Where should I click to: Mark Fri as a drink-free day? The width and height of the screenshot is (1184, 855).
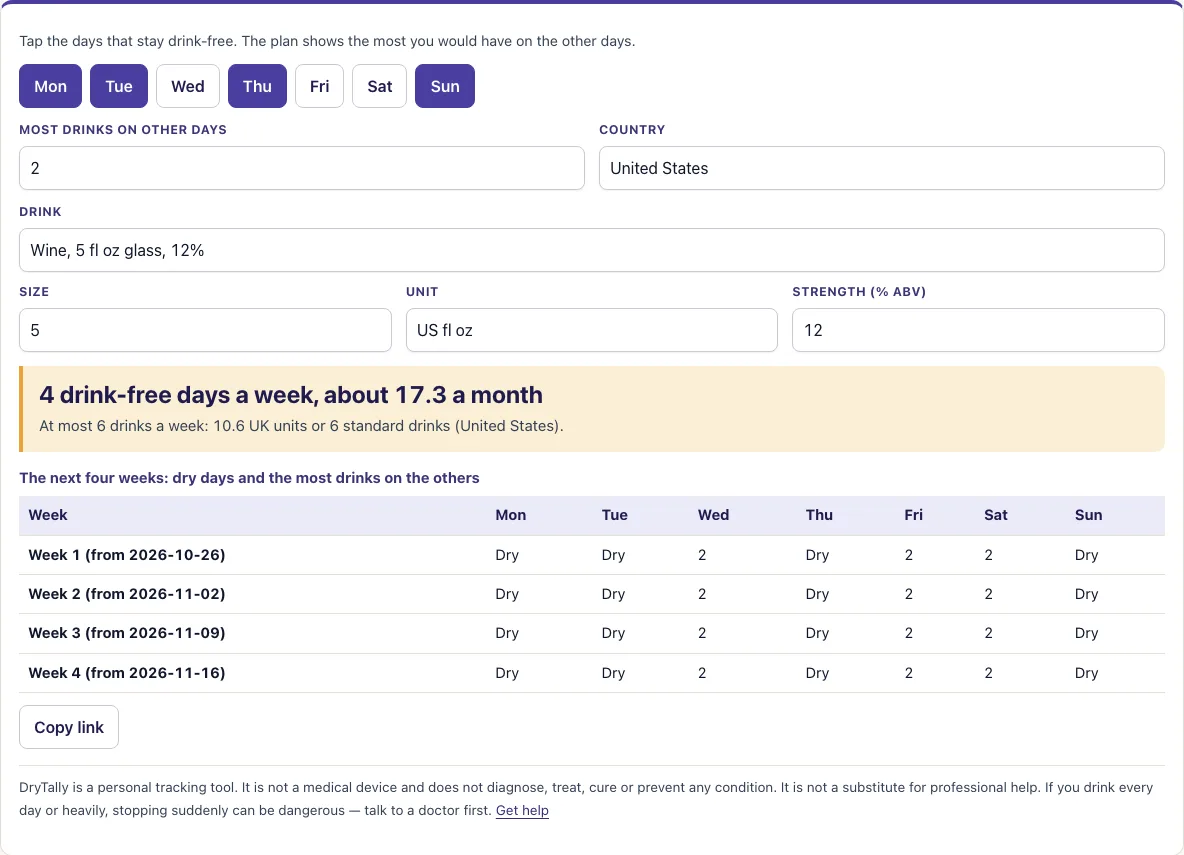pos(319,86)
